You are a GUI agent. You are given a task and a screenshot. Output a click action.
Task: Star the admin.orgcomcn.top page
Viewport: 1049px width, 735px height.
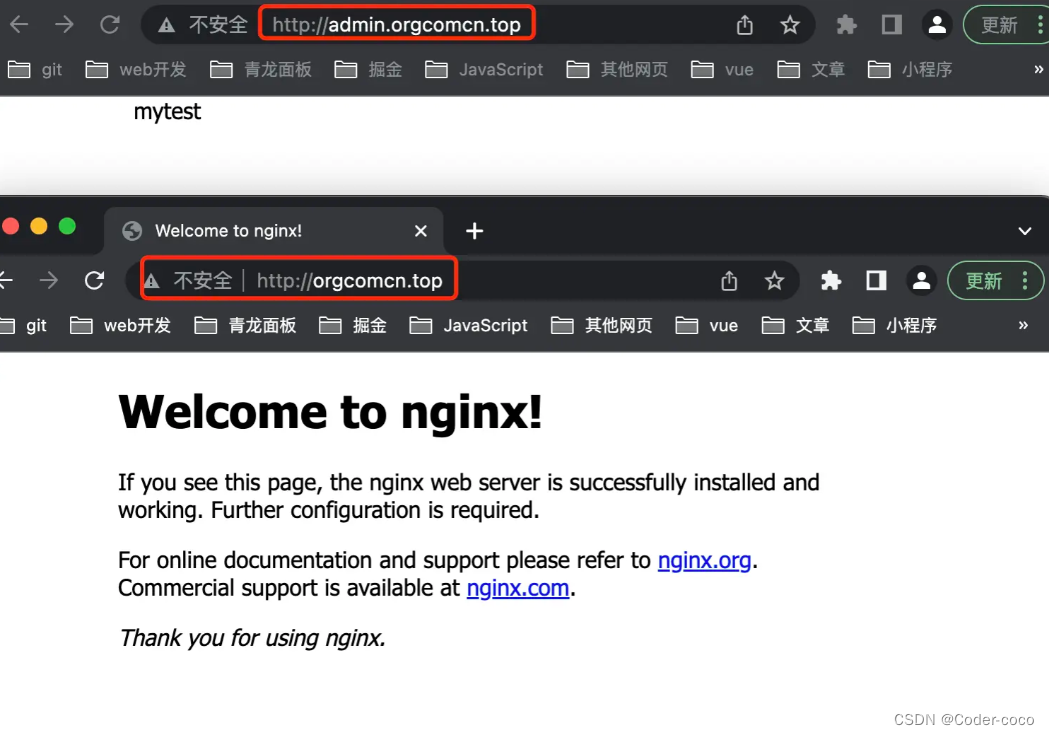(790, 26)
